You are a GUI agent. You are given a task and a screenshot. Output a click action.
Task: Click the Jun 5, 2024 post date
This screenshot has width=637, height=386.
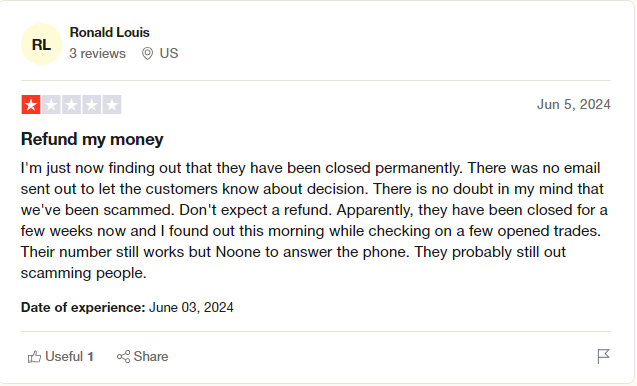coord(574,104)
